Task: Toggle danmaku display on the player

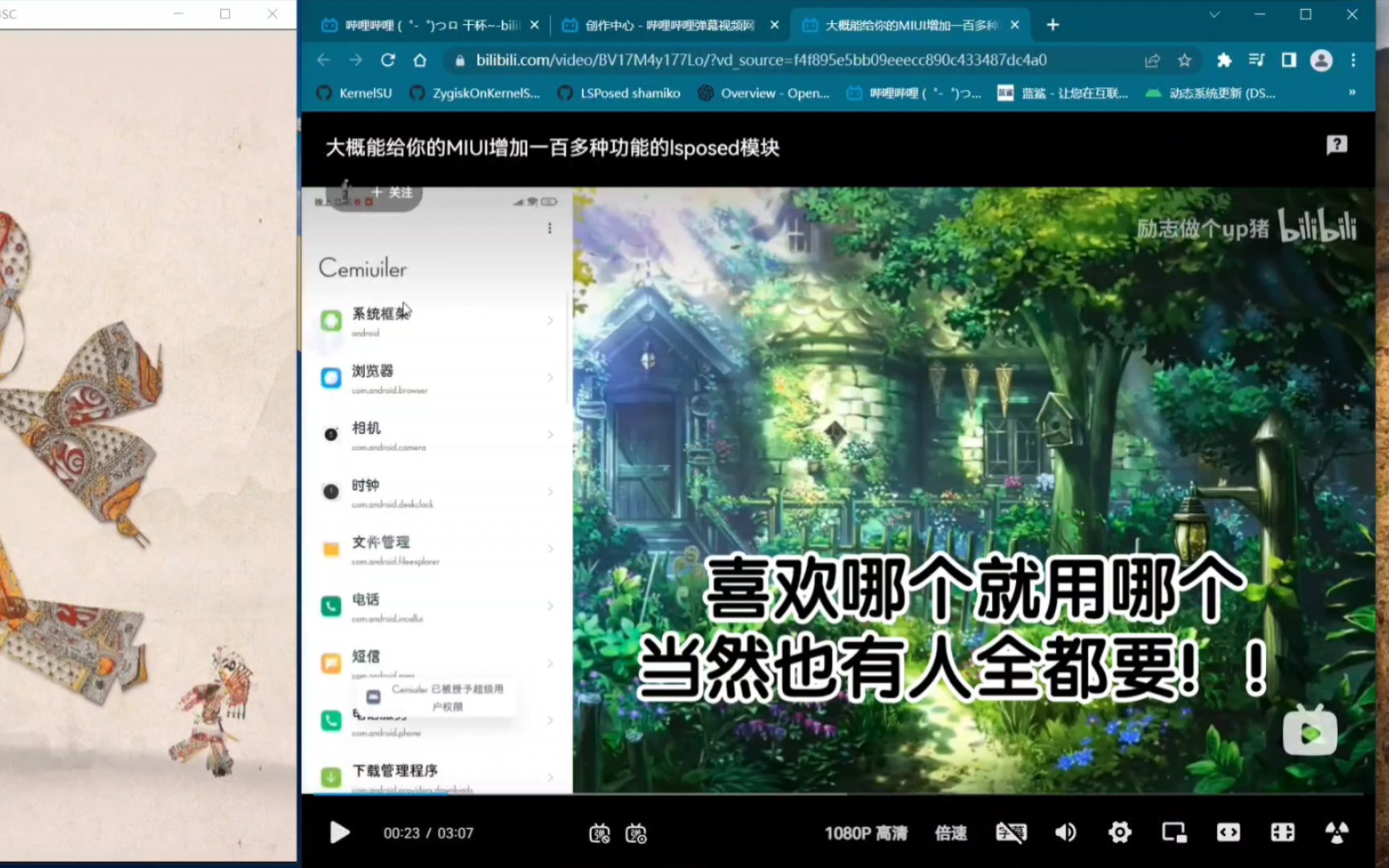Action: 598,834
